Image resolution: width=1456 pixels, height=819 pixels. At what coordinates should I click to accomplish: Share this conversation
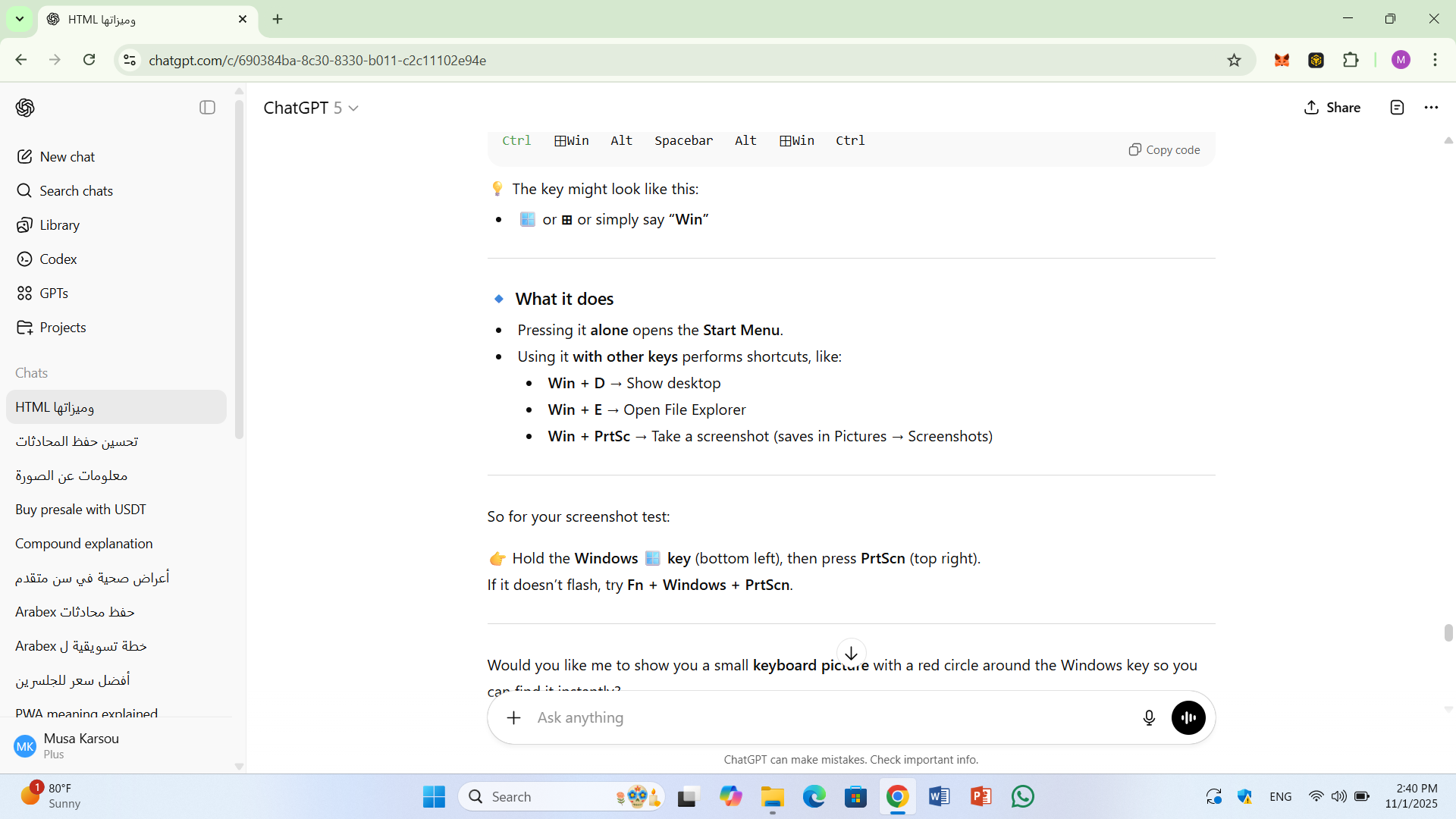(x=1332, y=108)
